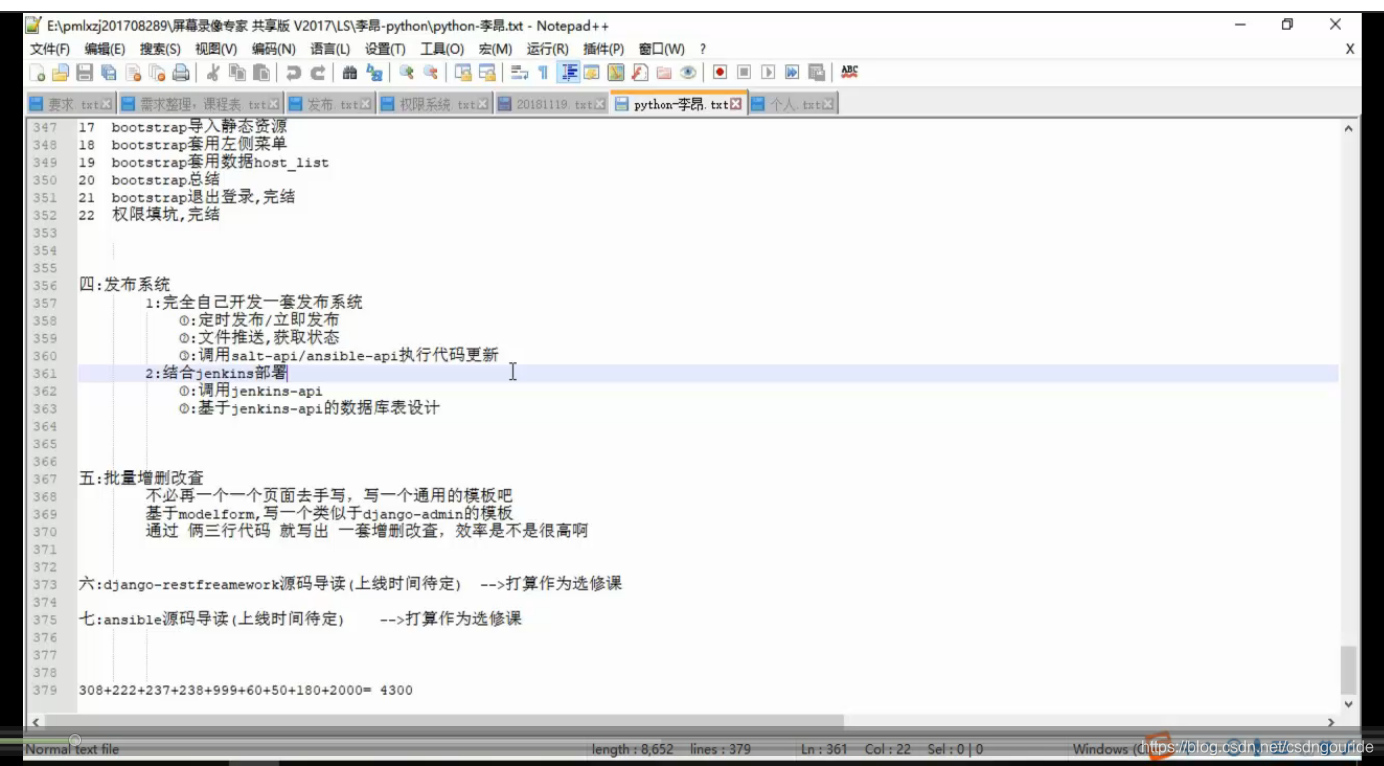The width and height of the screenshot is (1384, 766).
Task: Toggle synchronized vertical scrolling icon
Action: pos(462,72)
